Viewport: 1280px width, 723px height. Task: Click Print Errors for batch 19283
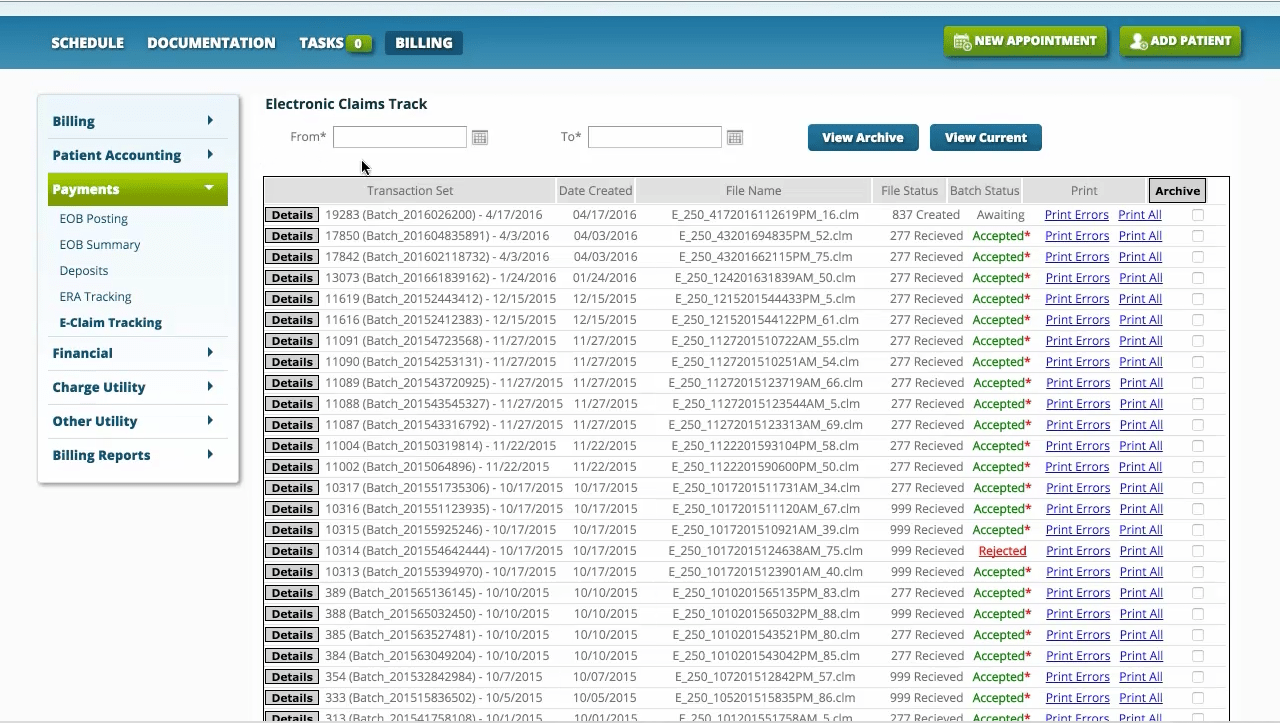(x=1077, y=215)
